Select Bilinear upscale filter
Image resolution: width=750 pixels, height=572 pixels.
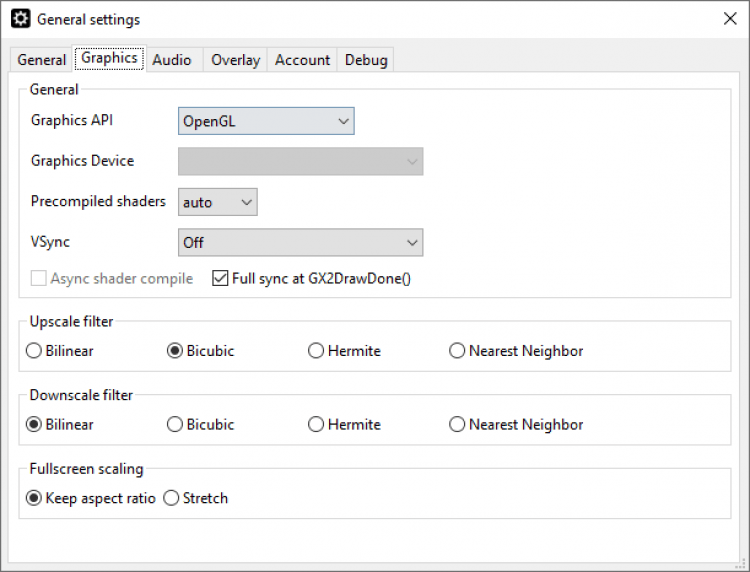[x=35, y=351]
